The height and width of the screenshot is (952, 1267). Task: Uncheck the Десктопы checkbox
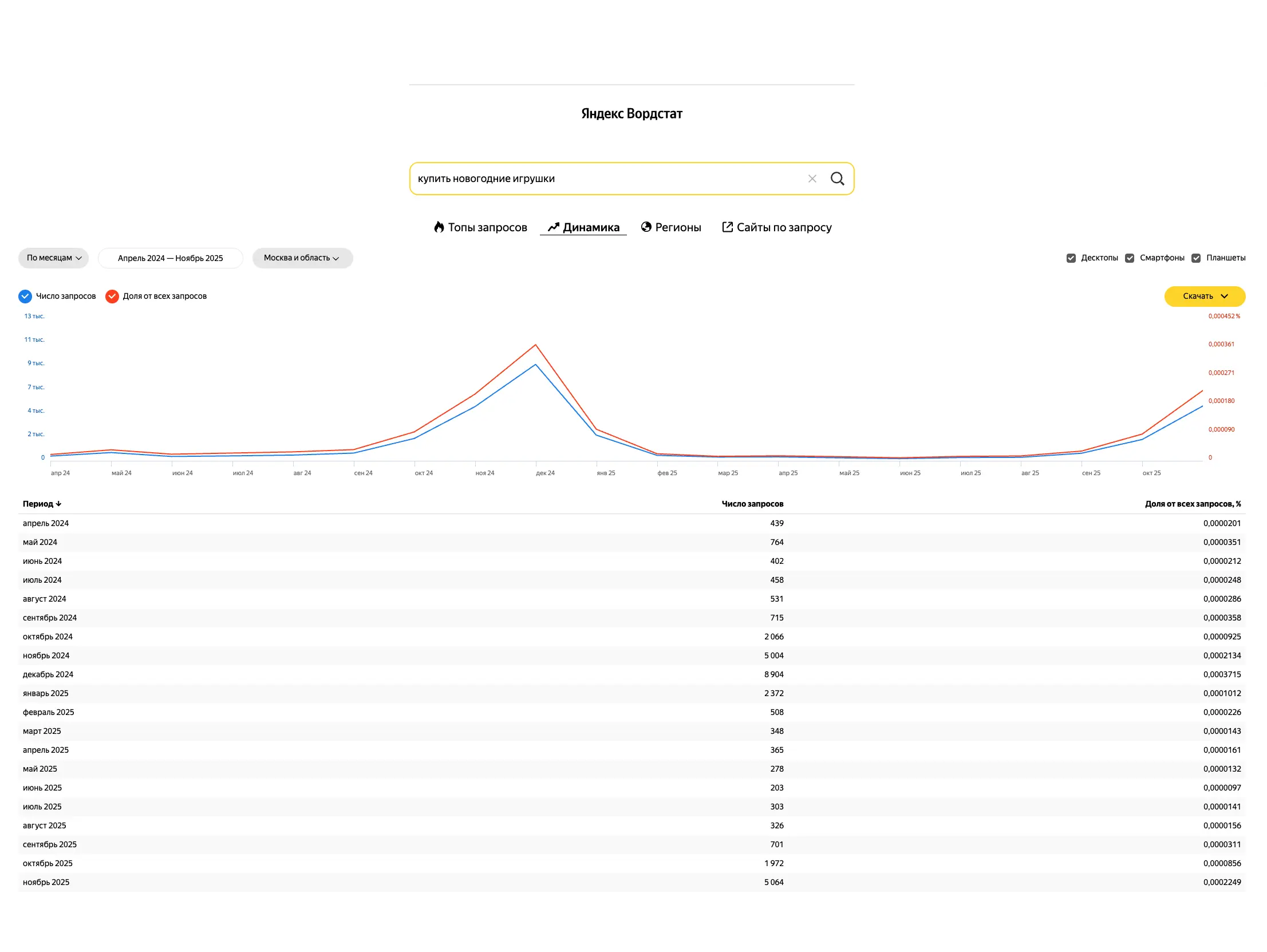pos(1071,258)
